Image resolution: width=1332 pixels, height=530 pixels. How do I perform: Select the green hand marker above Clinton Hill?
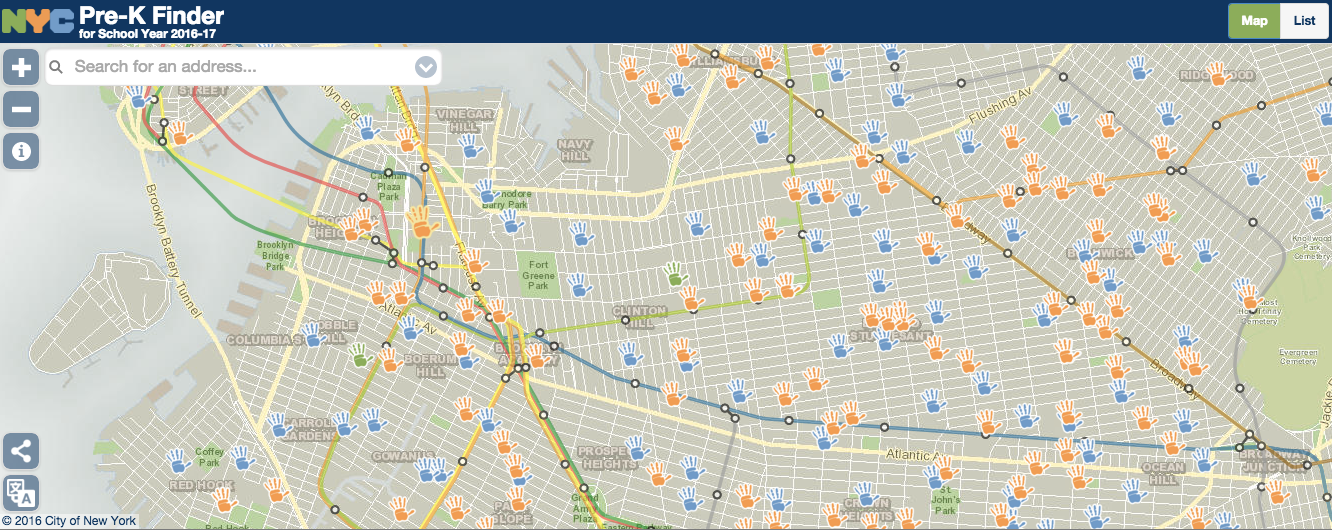click(676, 273)
